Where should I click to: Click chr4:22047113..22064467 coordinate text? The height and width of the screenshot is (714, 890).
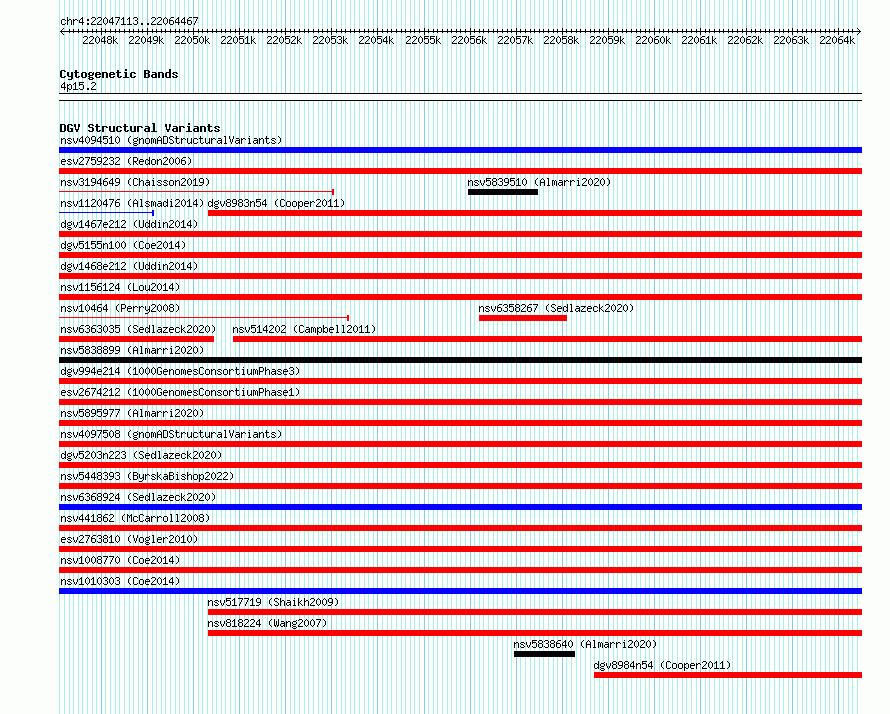tap(129, 21)
